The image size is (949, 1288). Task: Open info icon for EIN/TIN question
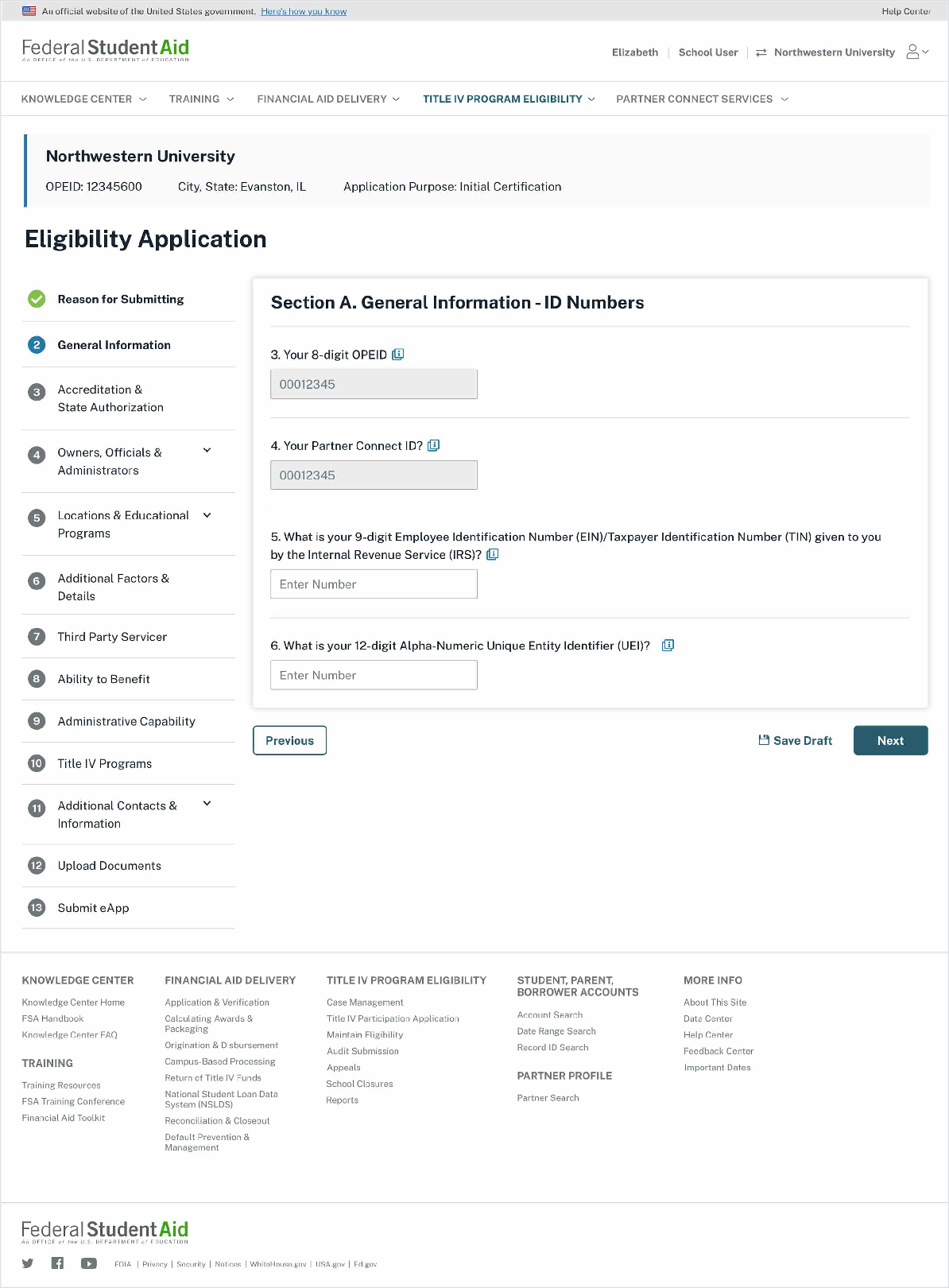493,555
